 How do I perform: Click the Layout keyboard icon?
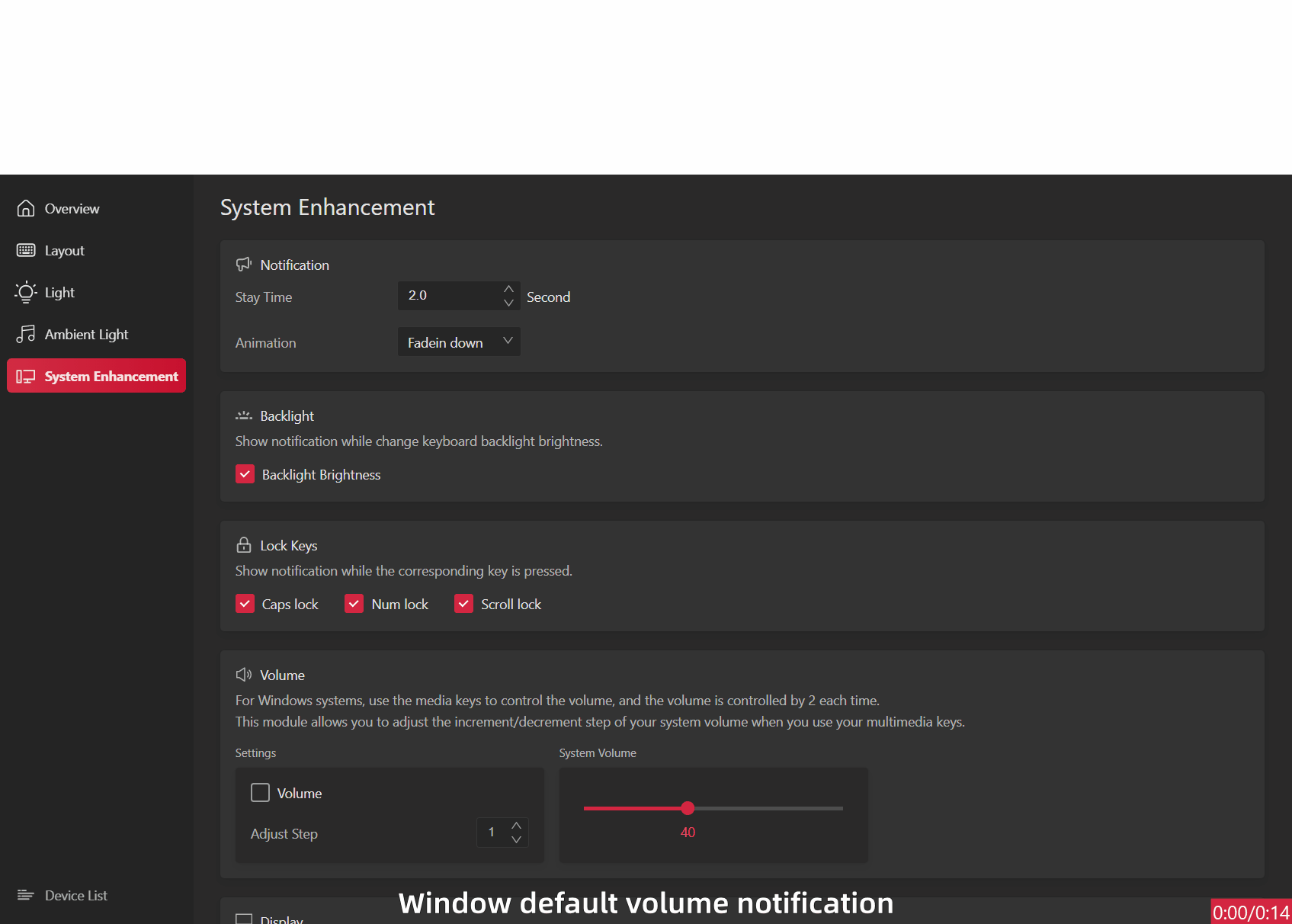26,250
